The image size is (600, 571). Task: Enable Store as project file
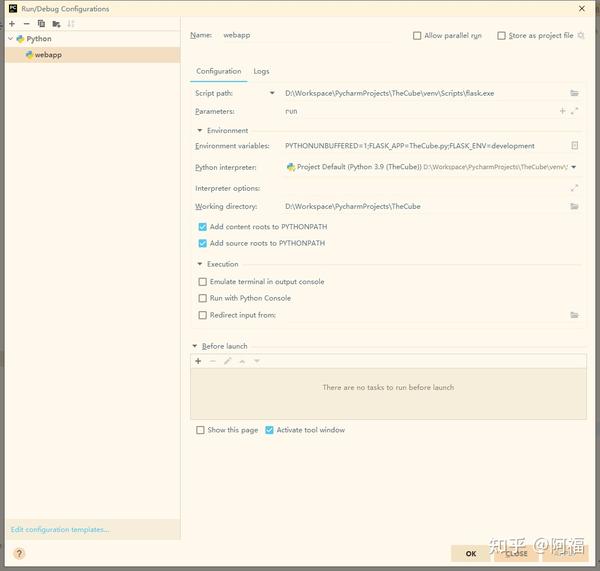(x=501, y=36)
